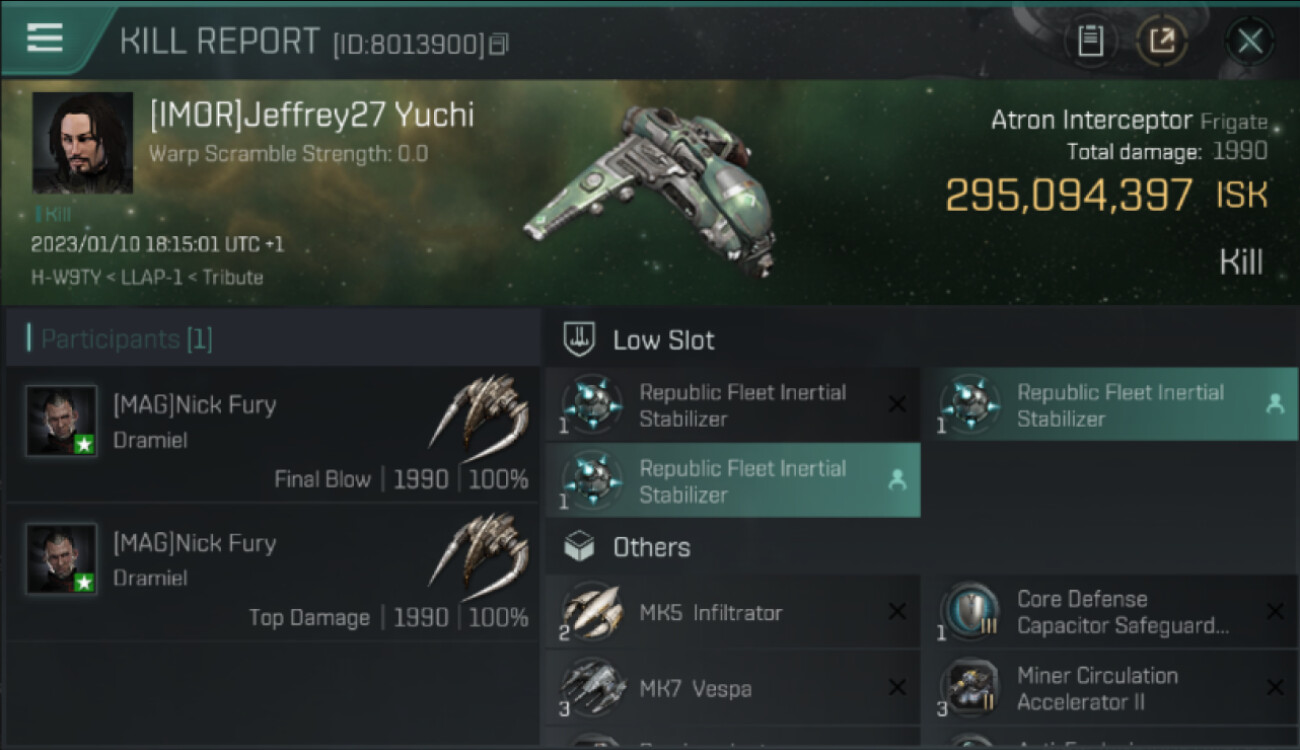The image size is (1300, 750).
Task: Click Nick Fury's portrait in Final Blow row
Action: [x=62, y=421]
